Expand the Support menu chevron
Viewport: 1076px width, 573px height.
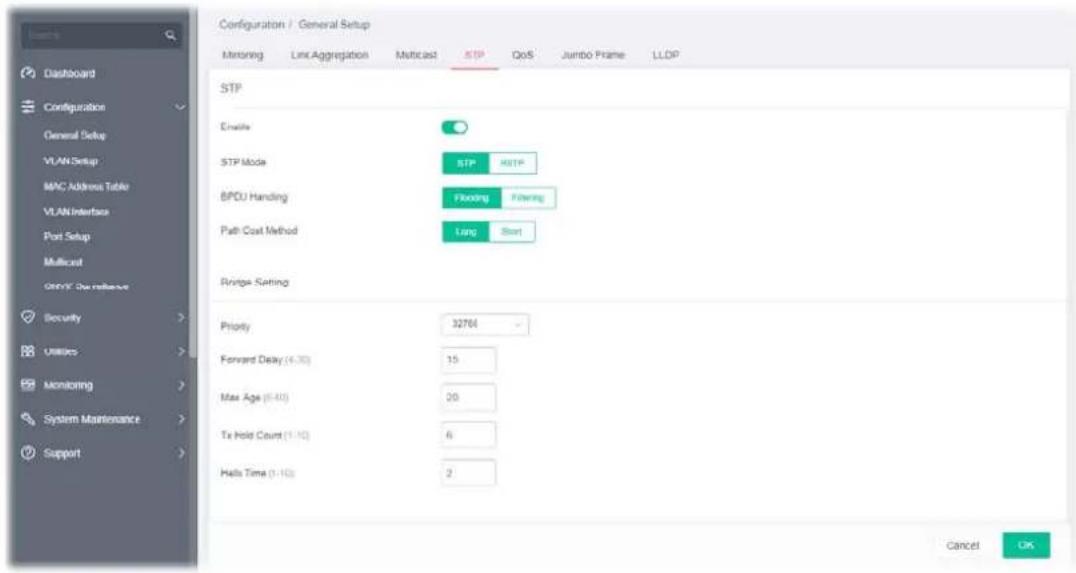pyautogui.click(x=181, y=453)
